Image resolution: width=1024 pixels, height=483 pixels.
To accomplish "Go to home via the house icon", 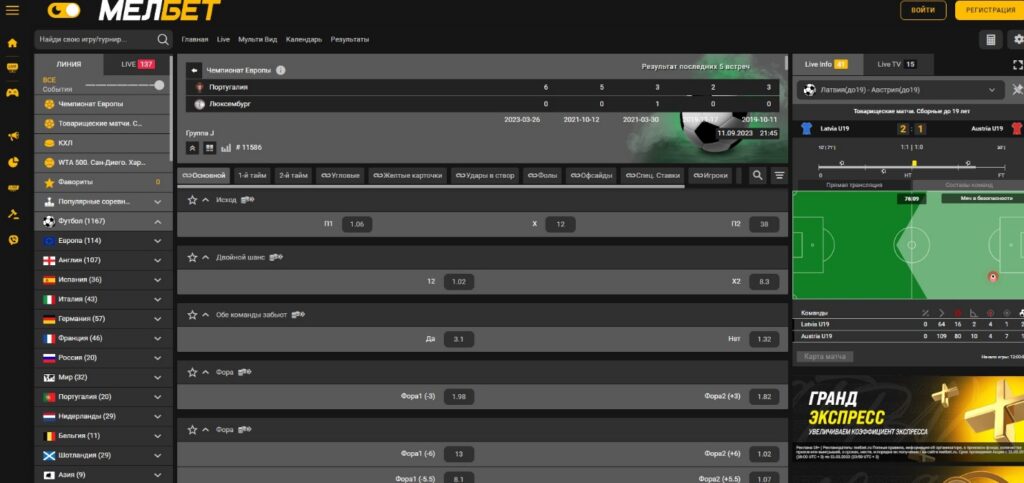I will click(12, 43).
